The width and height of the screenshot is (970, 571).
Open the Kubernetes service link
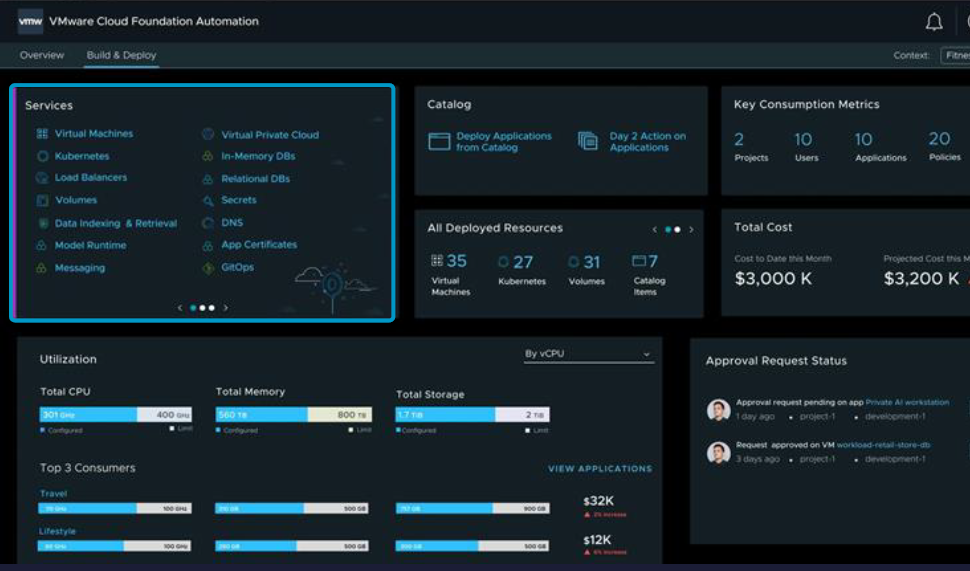coord(82,157)
